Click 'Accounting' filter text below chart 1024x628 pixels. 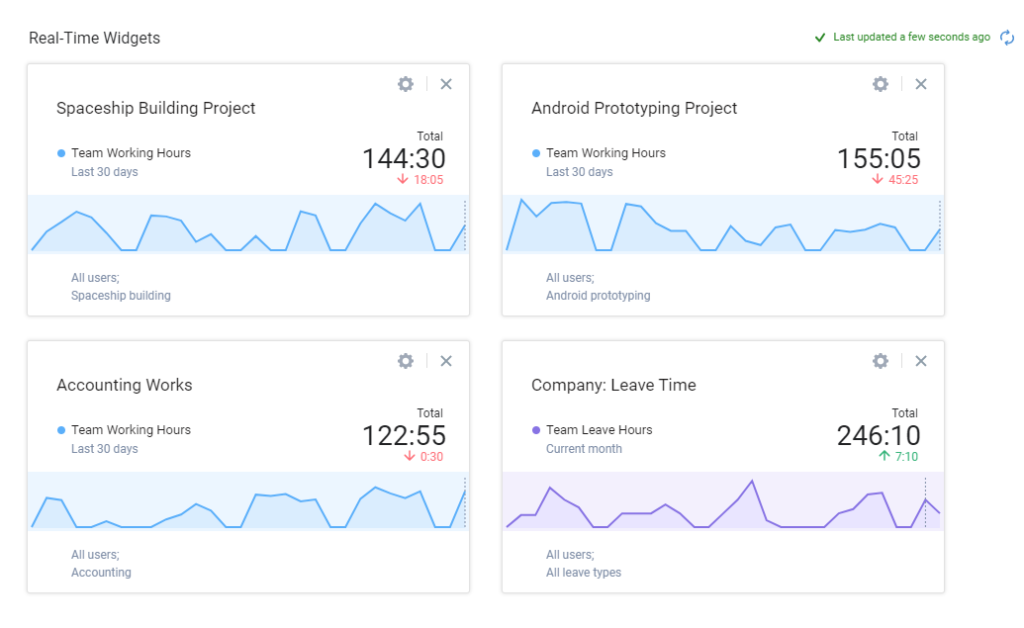101,573
